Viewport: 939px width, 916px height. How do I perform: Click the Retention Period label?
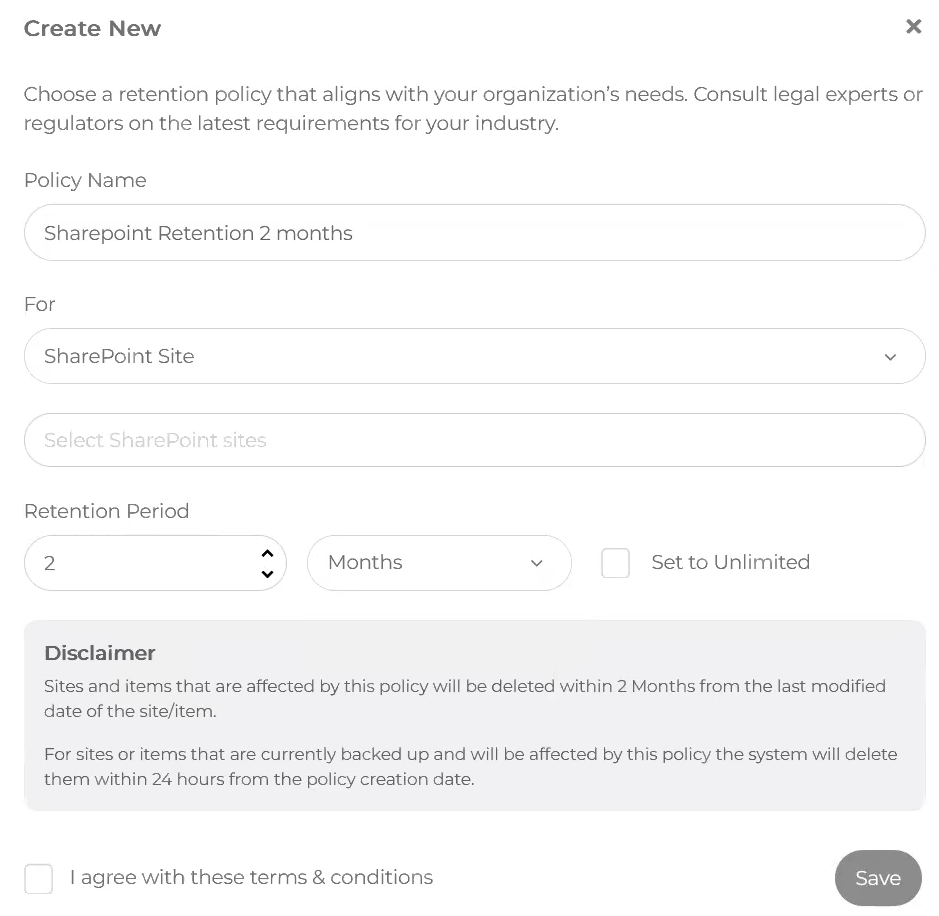point(106,511)
